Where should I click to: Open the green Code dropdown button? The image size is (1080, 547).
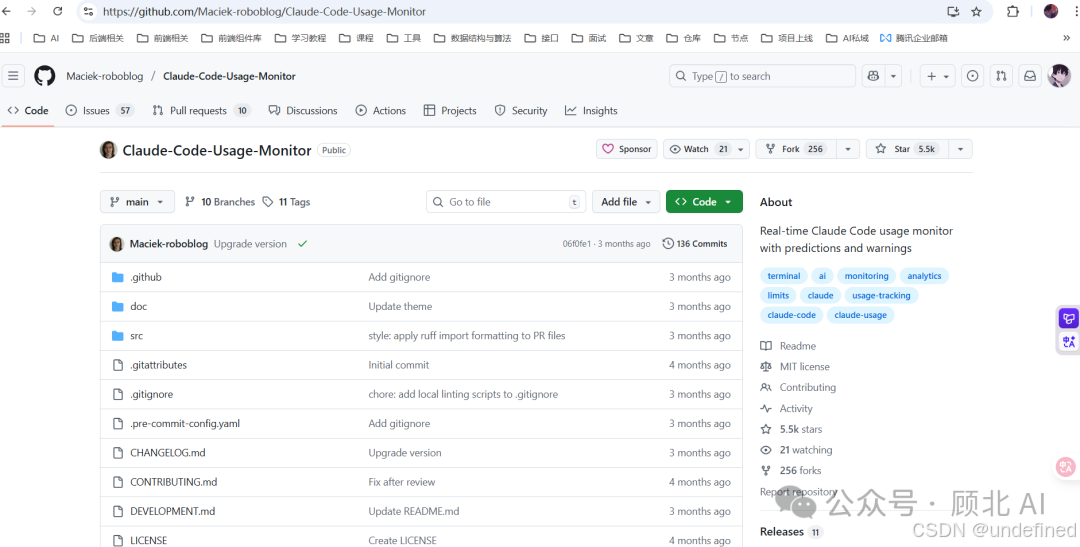(x=704, y=202)
